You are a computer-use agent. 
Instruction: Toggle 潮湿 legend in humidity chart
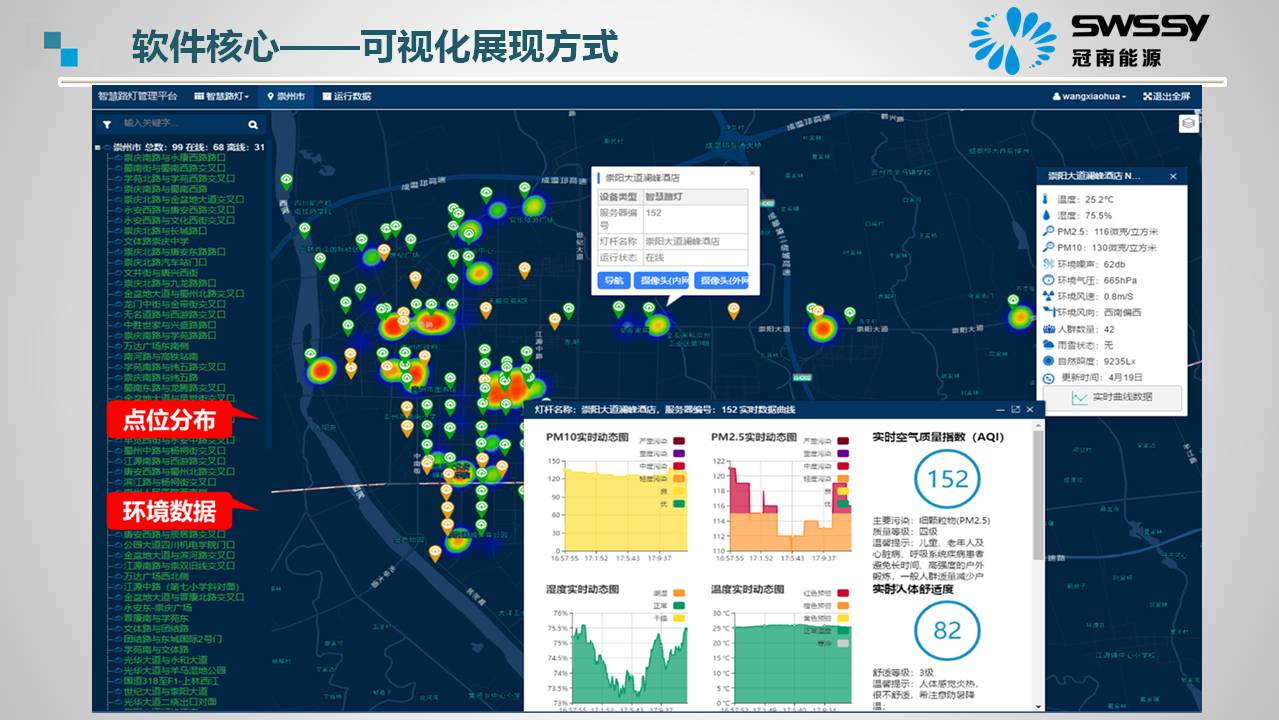point(679,592)
